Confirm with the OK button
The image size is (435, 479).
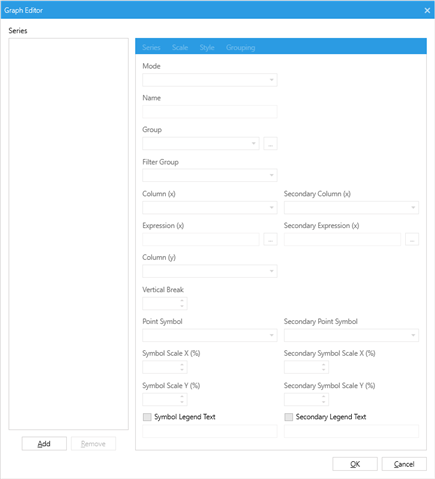pos(355,464)
